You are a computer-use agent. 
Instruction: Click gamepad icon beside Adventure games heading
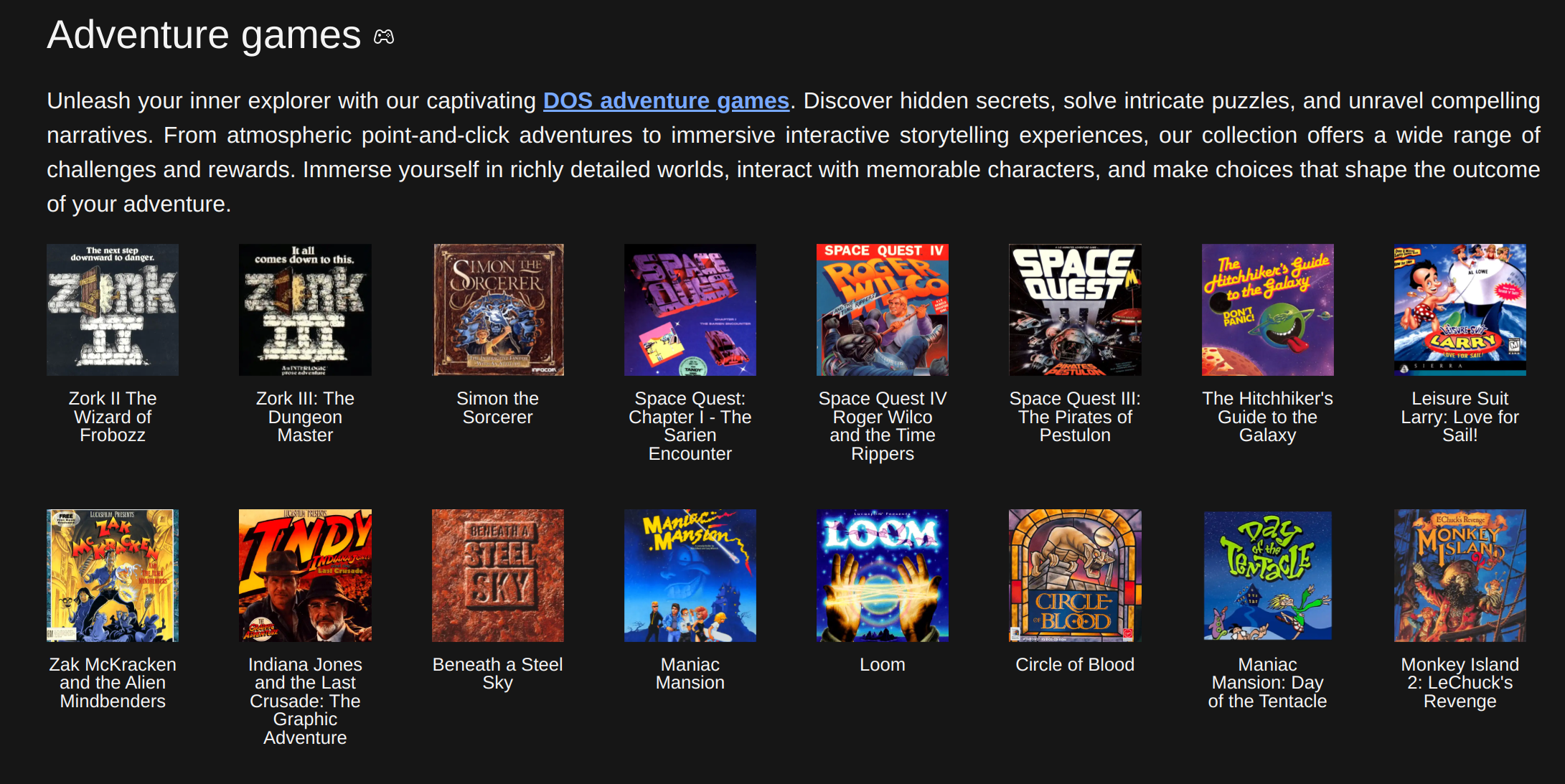(x=384, y=37)
